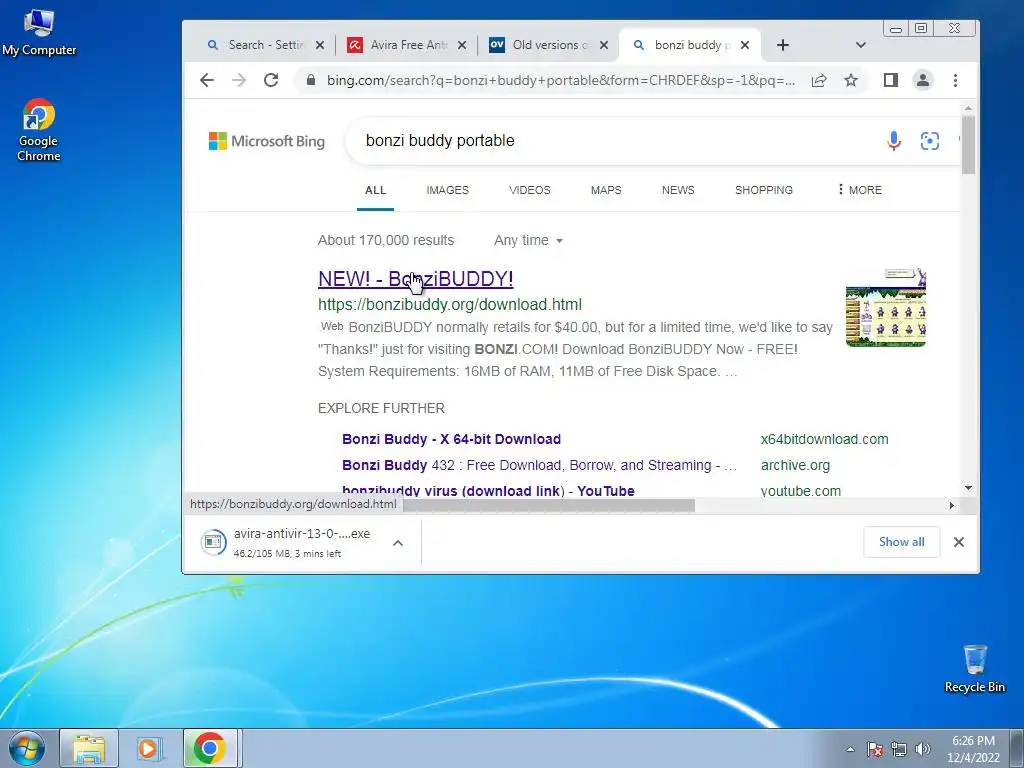Expand the tab search chevron
Image resolution: width=1024 pixels, height=768 pixels.
click(861, 45)
